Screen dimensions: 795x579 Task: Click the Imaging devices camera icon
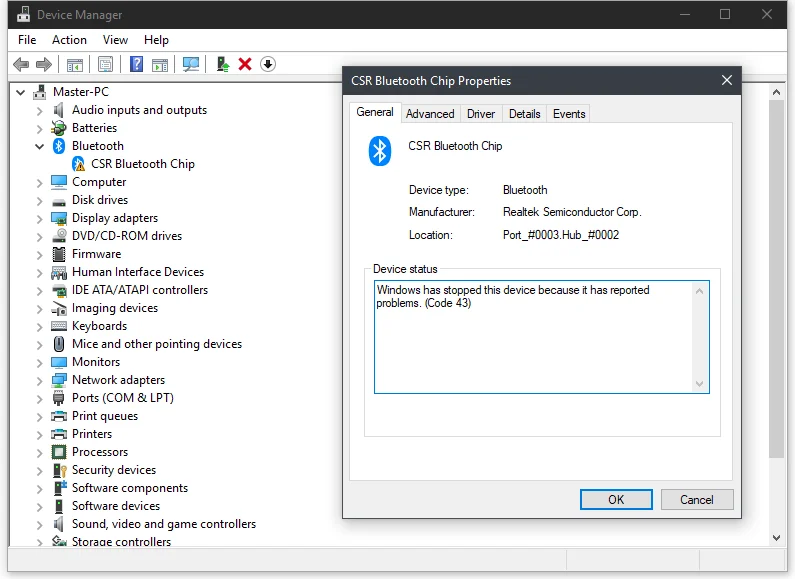coord(59,308)
